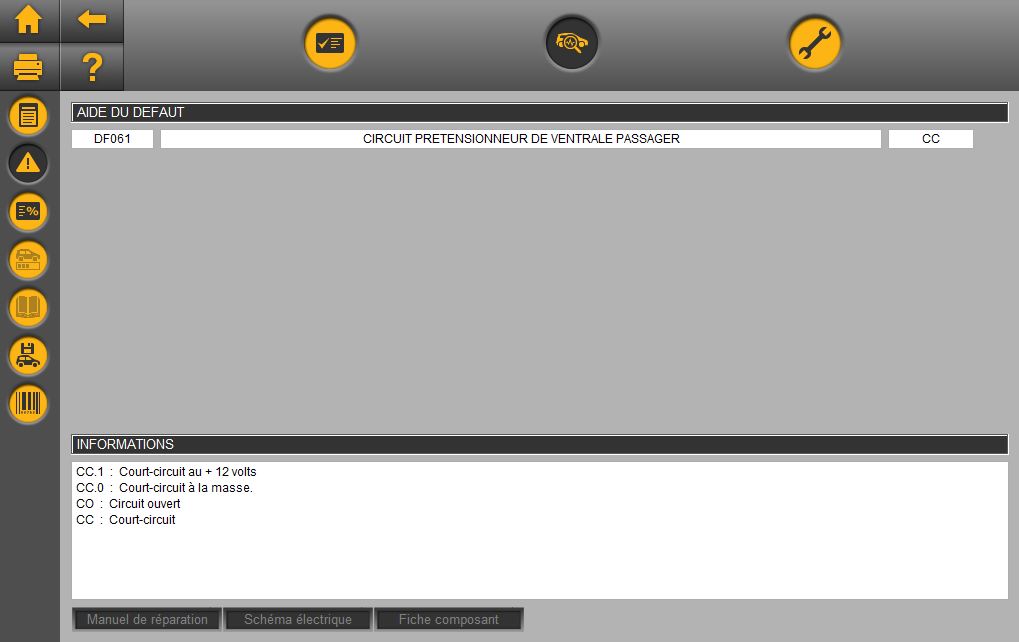Open the percentage parameters icon in sidebar
The width and height of the screenshot is (1019, 642).
click(x=29, y=211)
